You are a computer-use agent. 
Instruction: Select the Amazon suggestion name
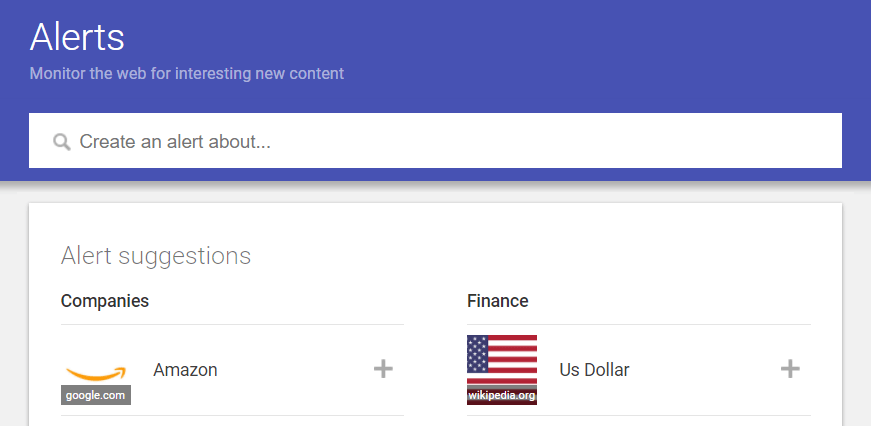pyautogui.click(x=185, y=369)
